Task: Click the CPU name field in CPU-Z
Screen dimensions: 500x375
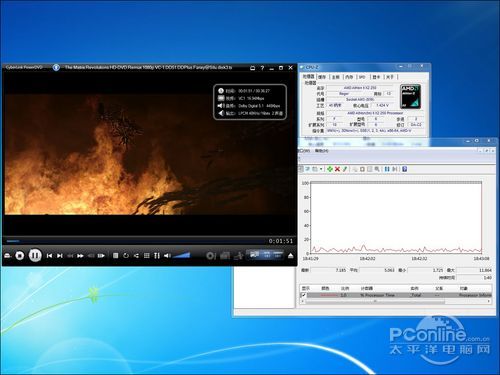Action: (x=360, y=88)
